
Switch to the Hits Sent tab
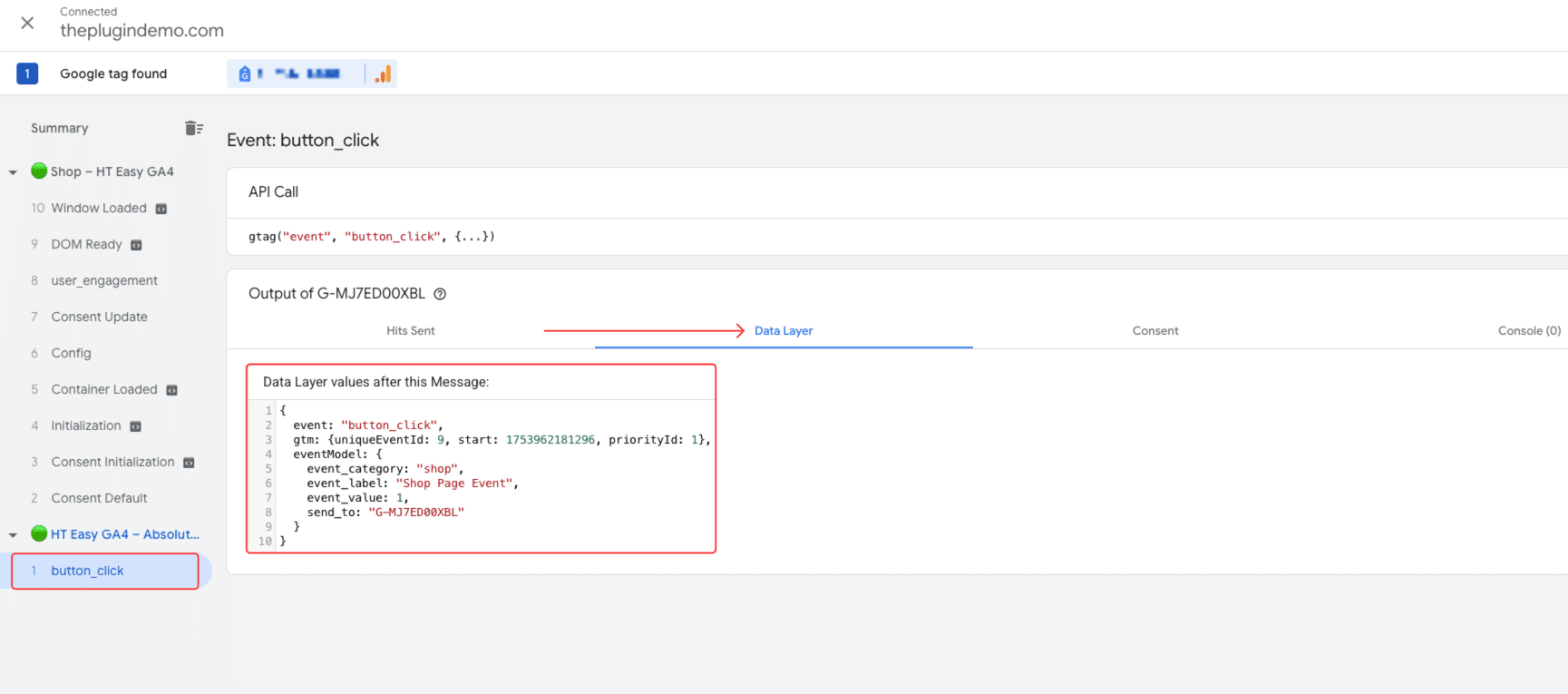click(410, 331)
